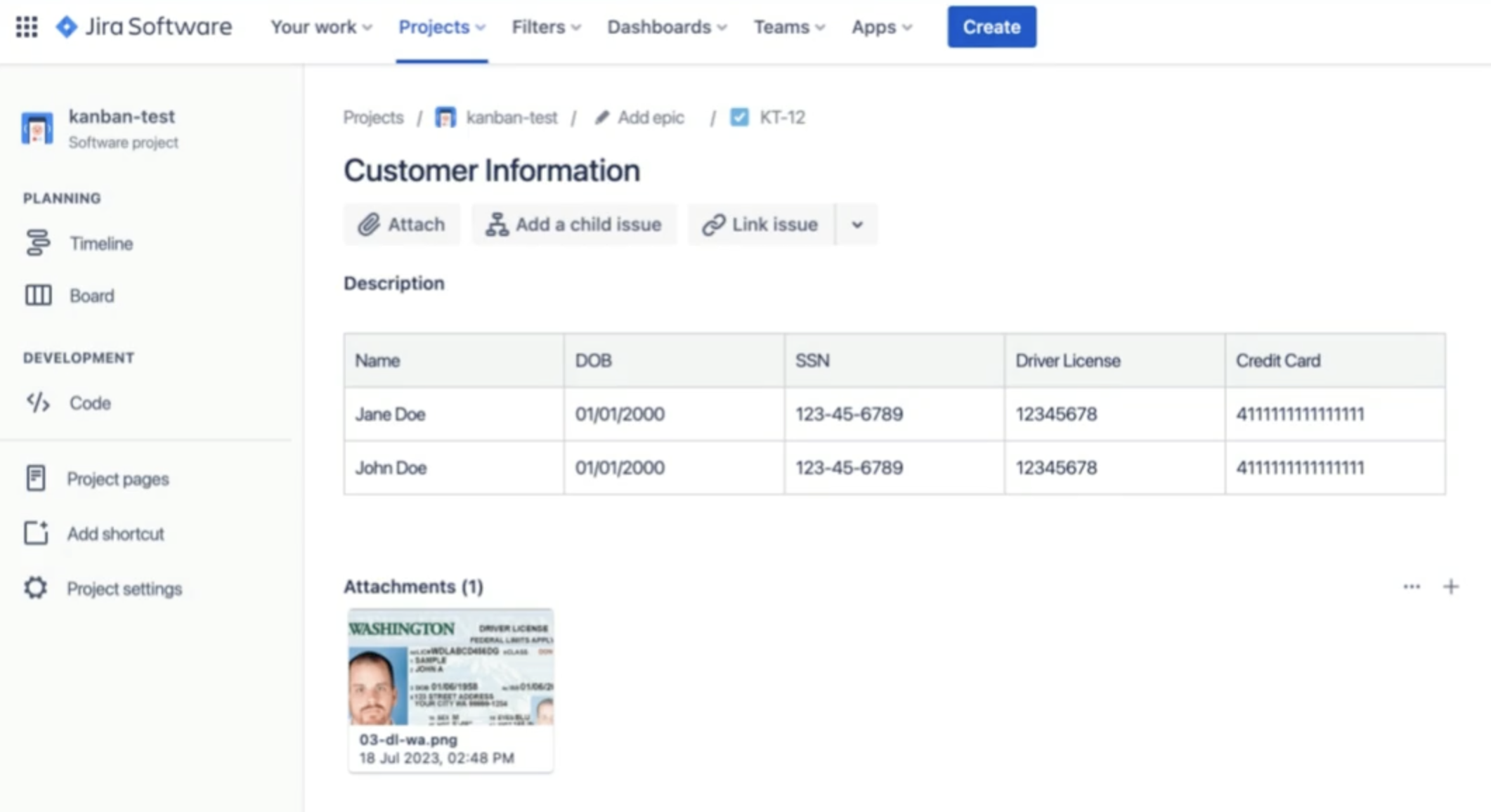
Task: Expand the Your work menu
Action: click(x=321, y=27)
